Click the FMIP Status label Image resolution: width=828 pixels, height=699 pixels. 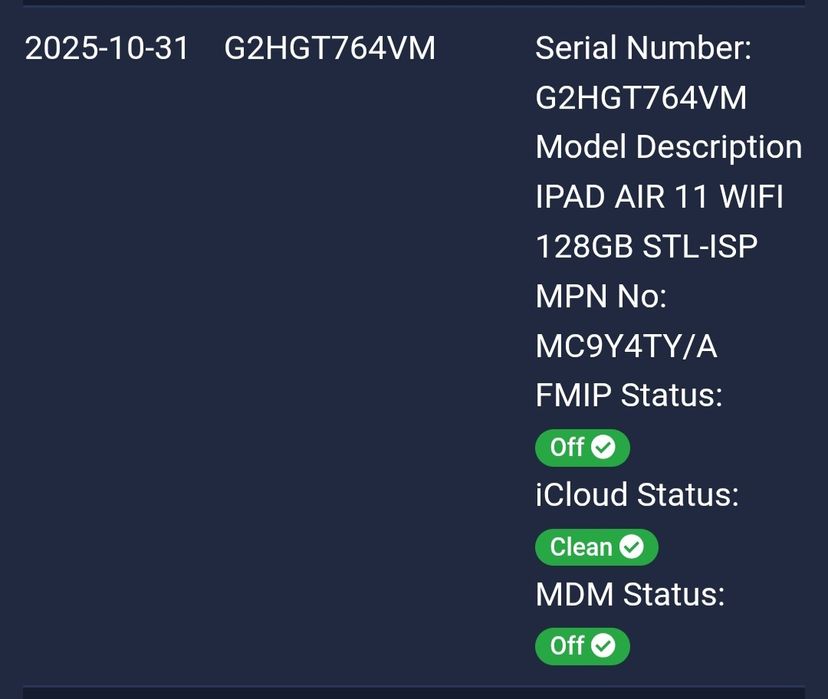click(x=628, y=395)
